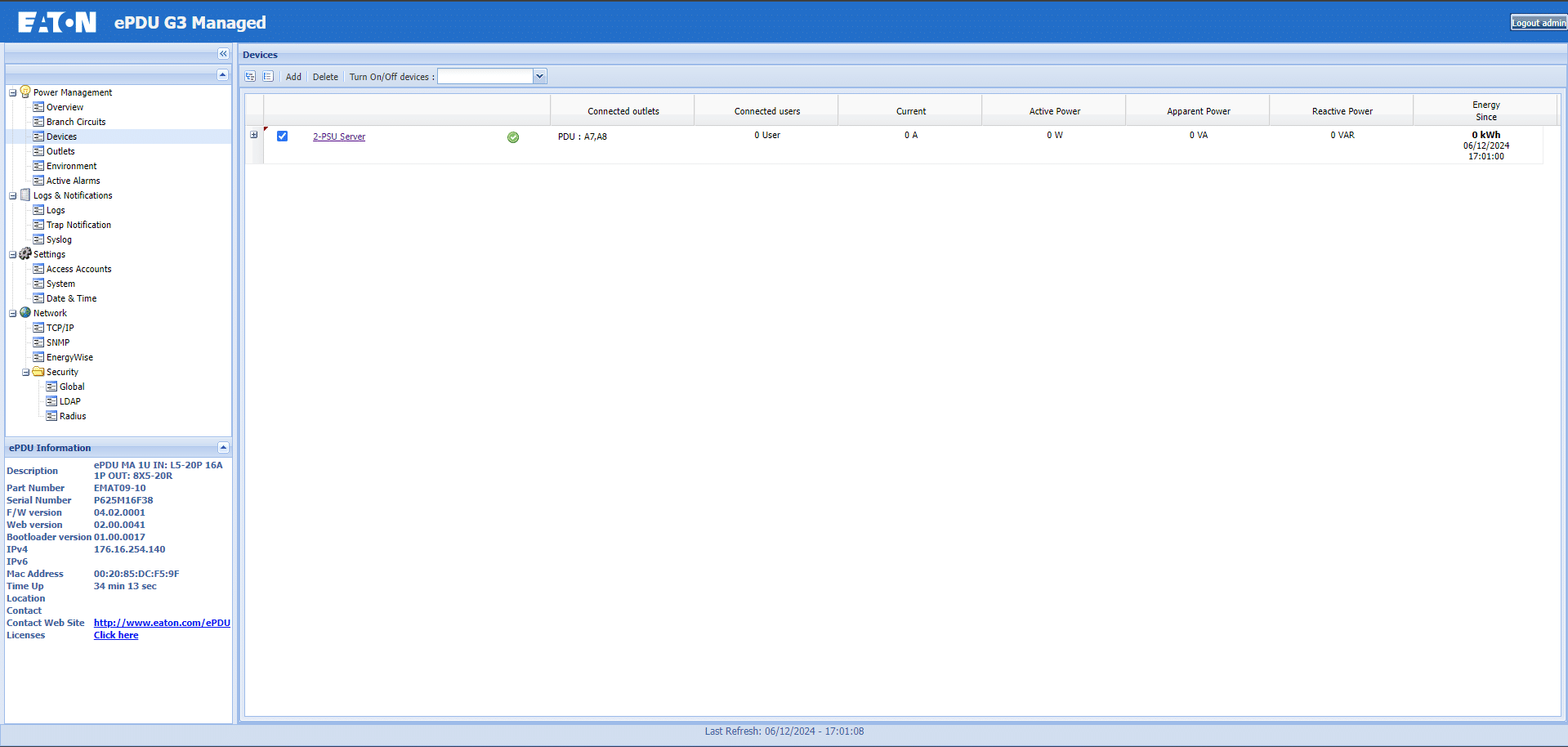Click the page icon beside Outlets

click(38, 151)
